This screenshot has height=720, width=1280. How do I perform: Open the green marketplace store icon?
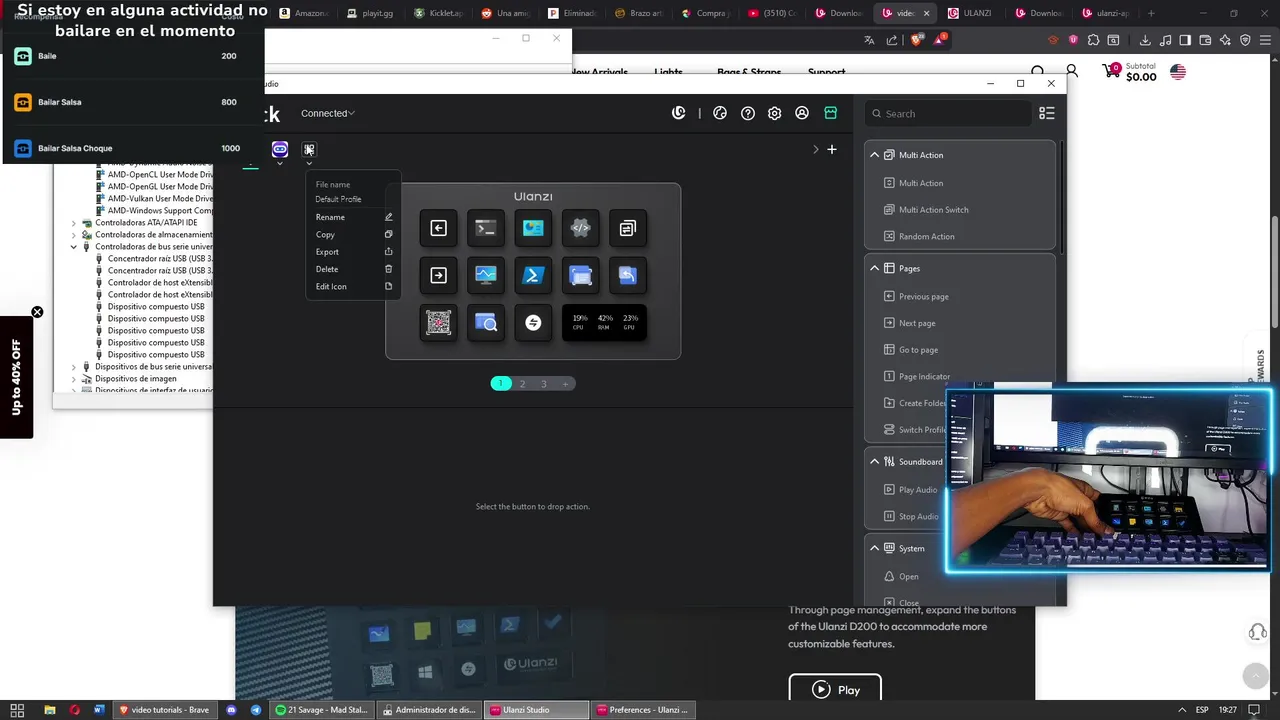pos(830,113)
